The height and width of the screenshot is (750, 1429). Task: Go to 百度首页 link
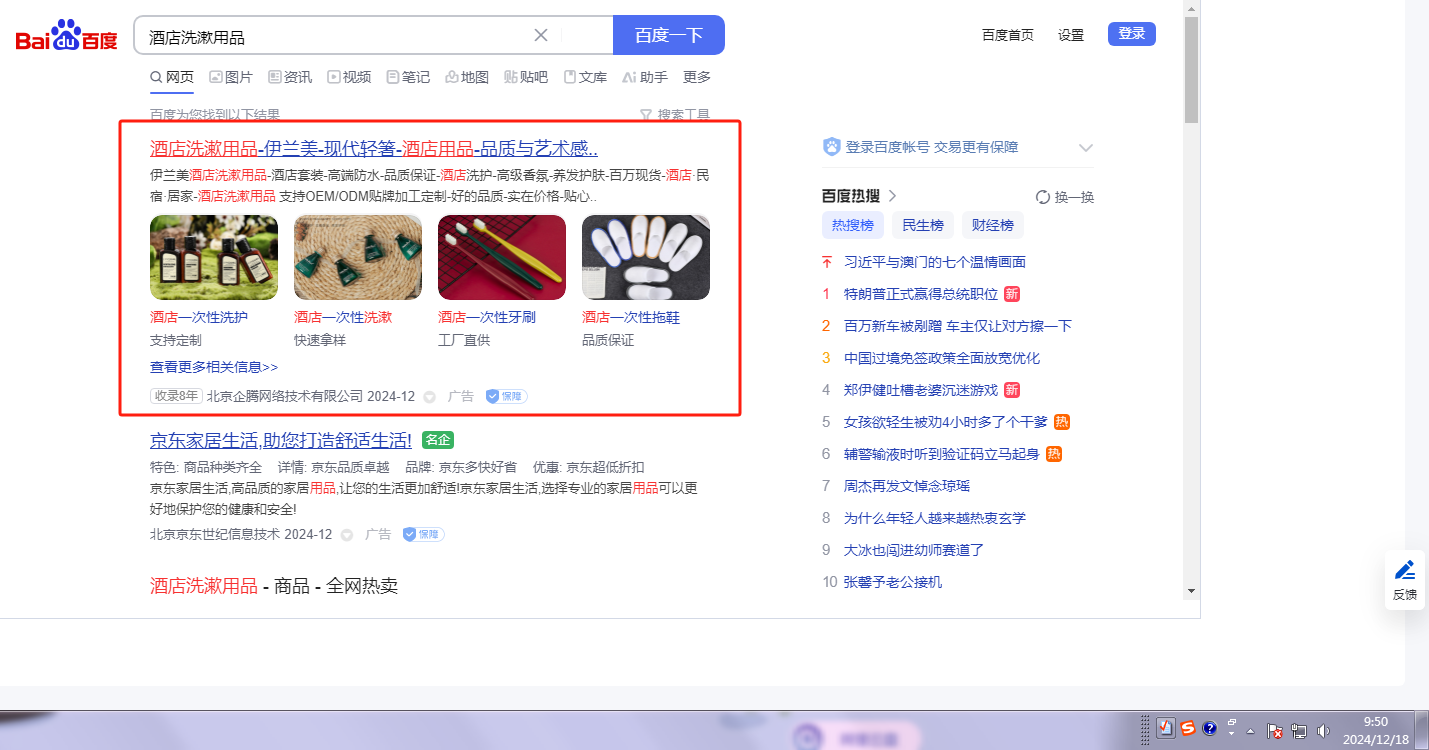pos(1008,35)
